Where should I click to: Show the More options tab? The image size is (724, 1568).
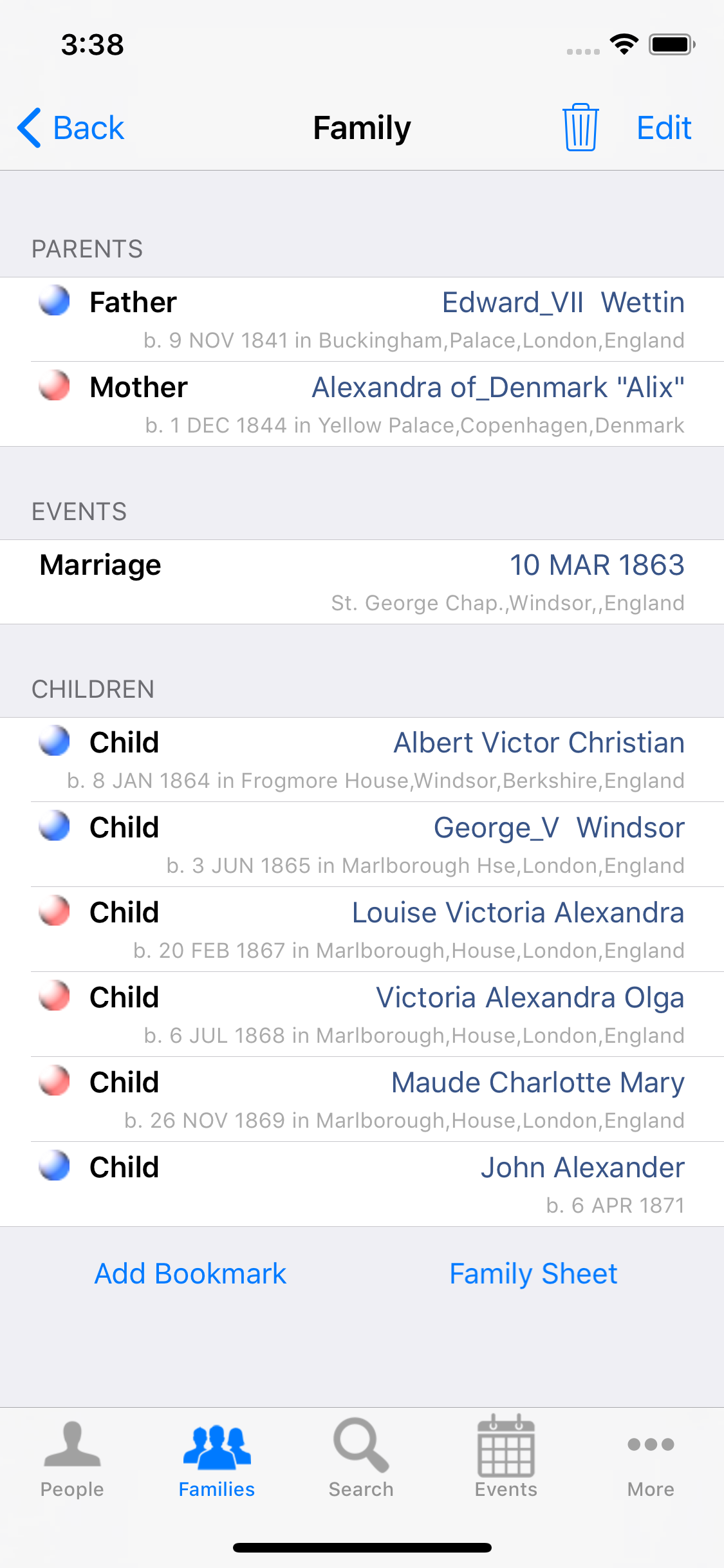tap(651, 1459)
